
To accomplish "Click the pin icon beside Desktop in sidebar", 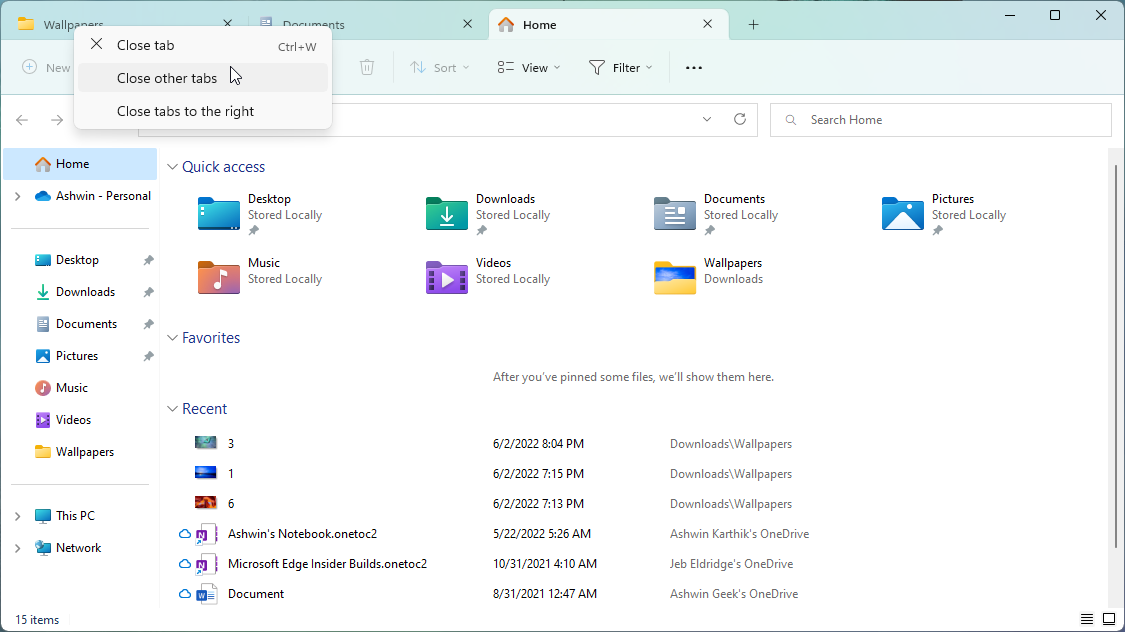I will click(x=149, y=260).
